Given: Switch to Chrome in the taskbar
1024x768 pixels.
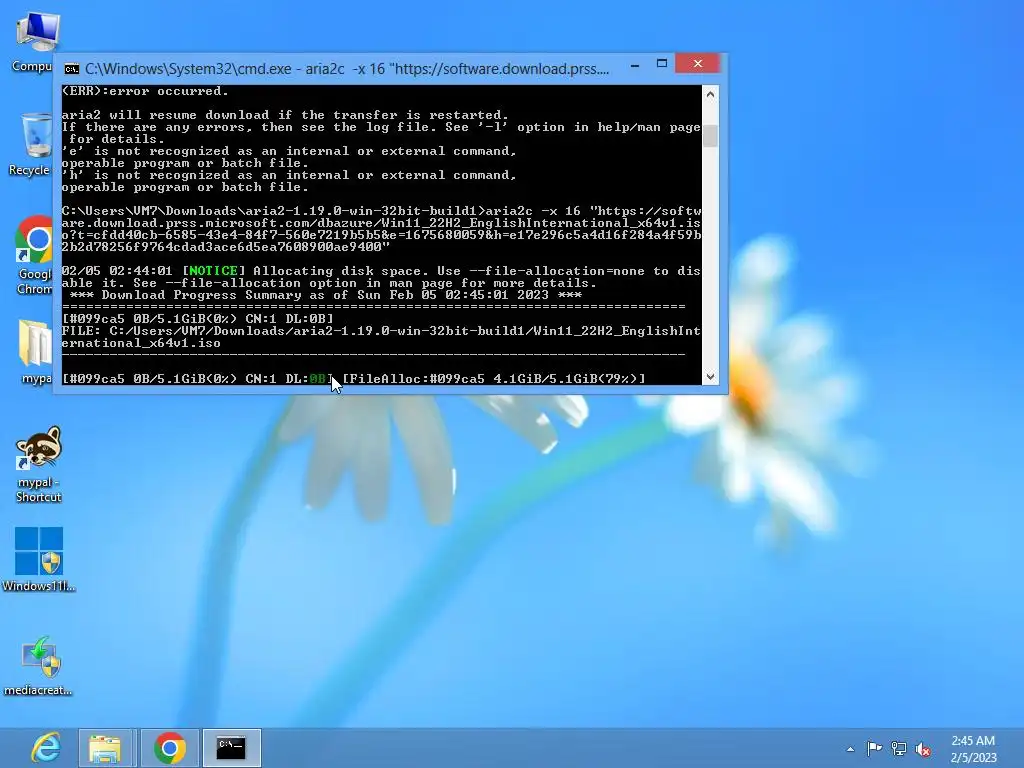Looking at the screenshot, I should (170, 748).
